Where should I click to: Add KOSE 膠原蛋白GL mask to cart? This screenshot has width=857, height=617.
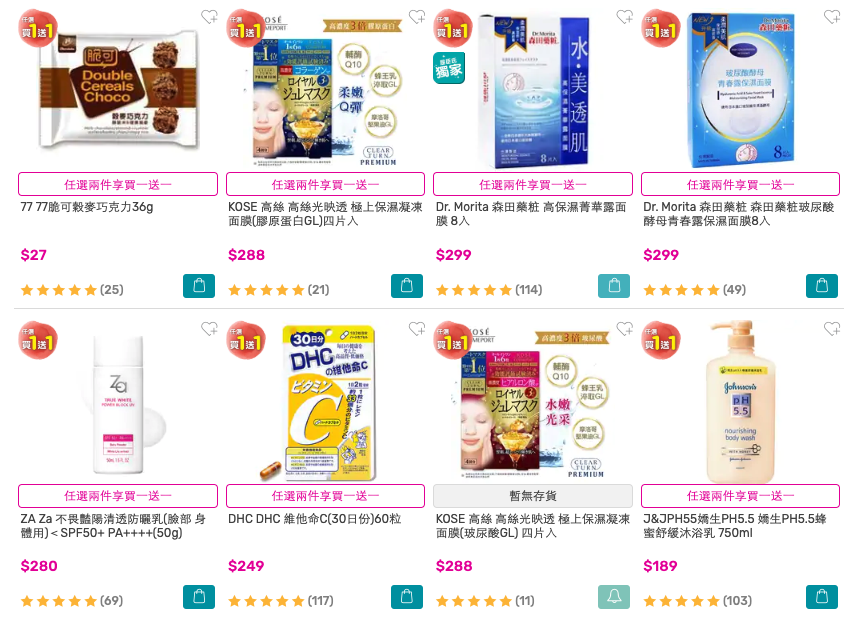click(x=407, y=286)
